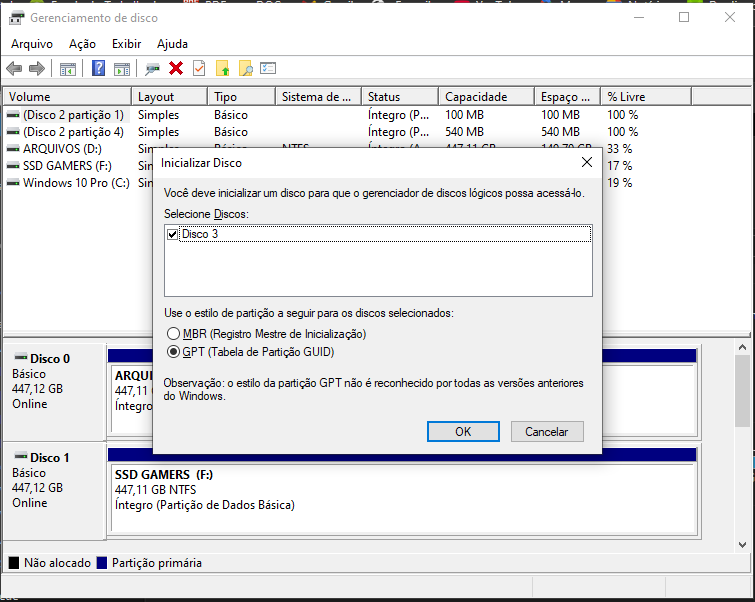Click the red X delete icon

pos(176,69)
